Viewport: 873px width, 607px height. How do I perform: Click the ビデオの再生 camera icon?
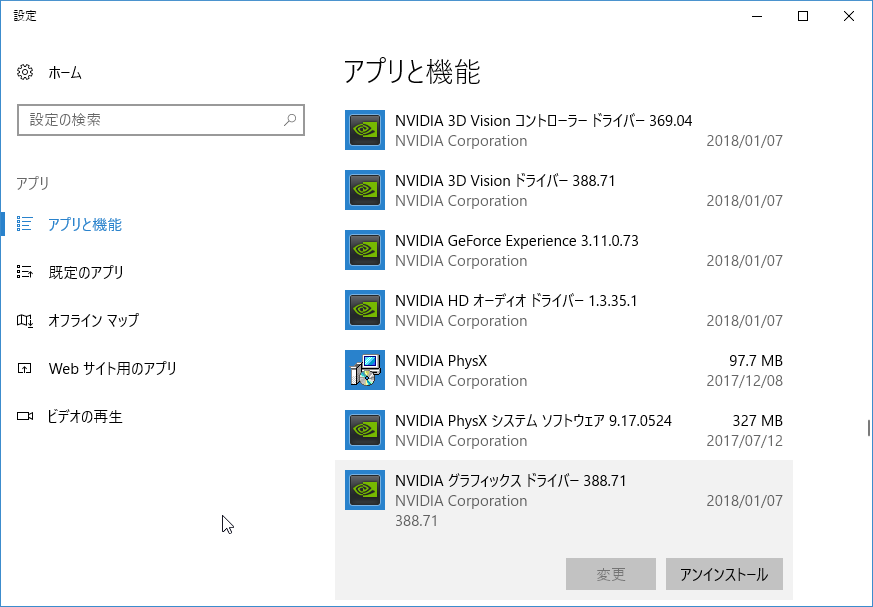pyautogui.click(x=24, y=416)
